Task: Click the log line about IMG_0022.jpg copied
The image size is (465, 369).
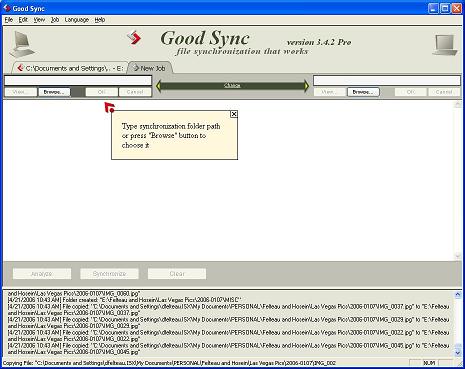Action: 228,336
